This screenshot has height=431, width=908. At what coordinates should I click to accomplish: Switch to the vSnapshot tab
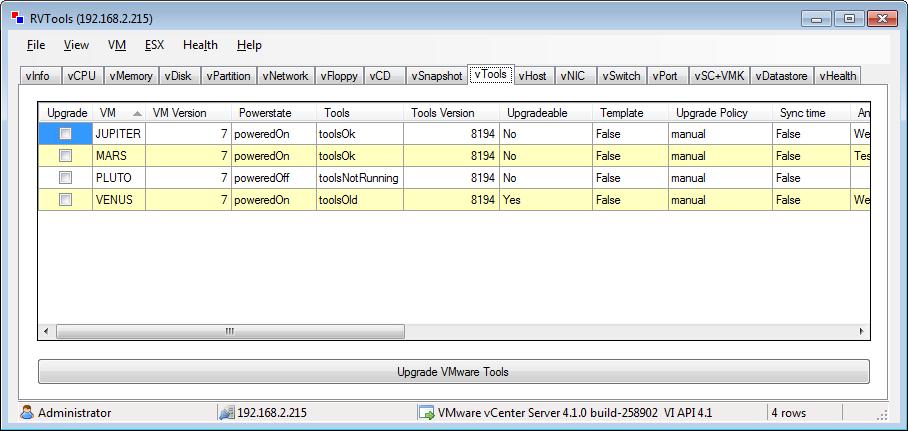tap(437, 76)
